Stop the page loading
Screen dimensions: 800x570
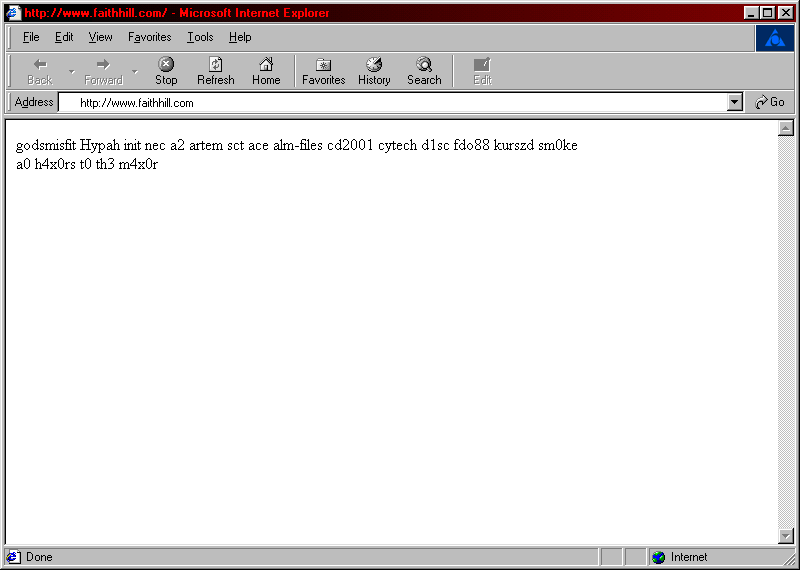pos(166,71)
